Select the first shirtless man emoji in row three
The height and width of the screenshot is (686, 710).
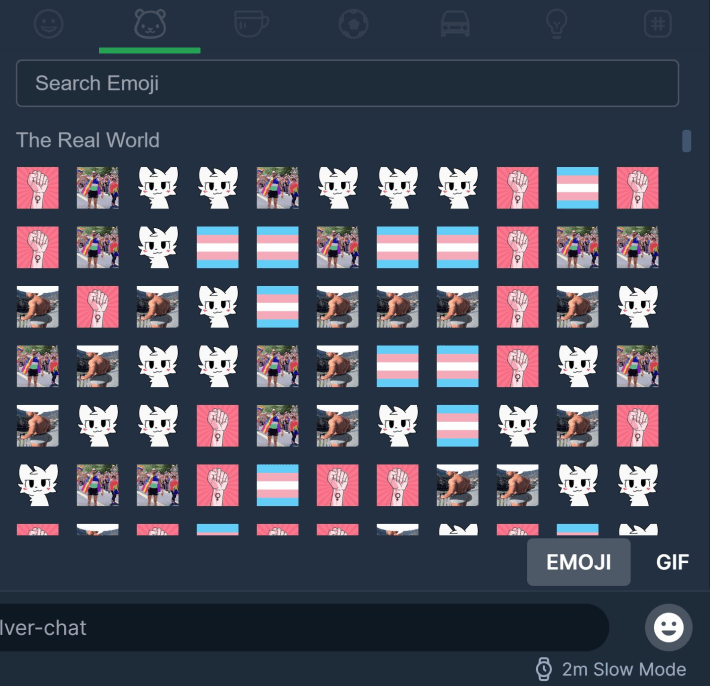click(x=38, y=307)
